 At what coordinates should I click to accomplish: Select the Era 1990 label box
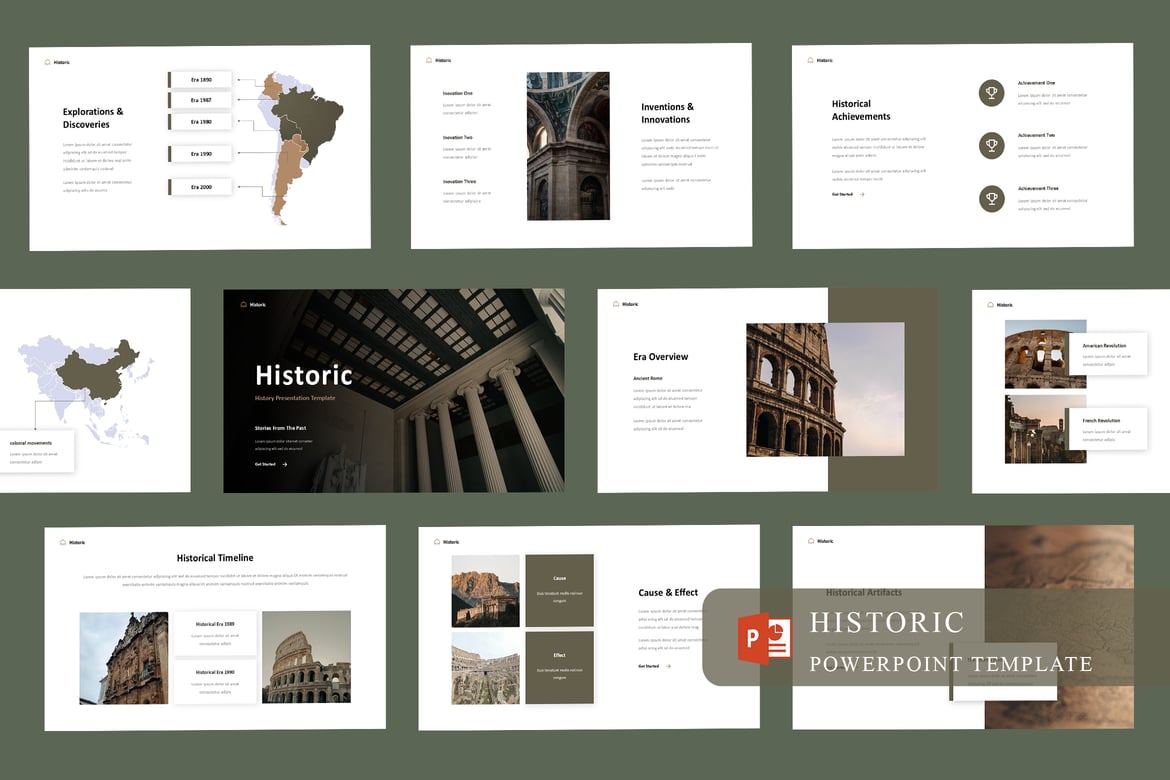(x=200, y=154)
